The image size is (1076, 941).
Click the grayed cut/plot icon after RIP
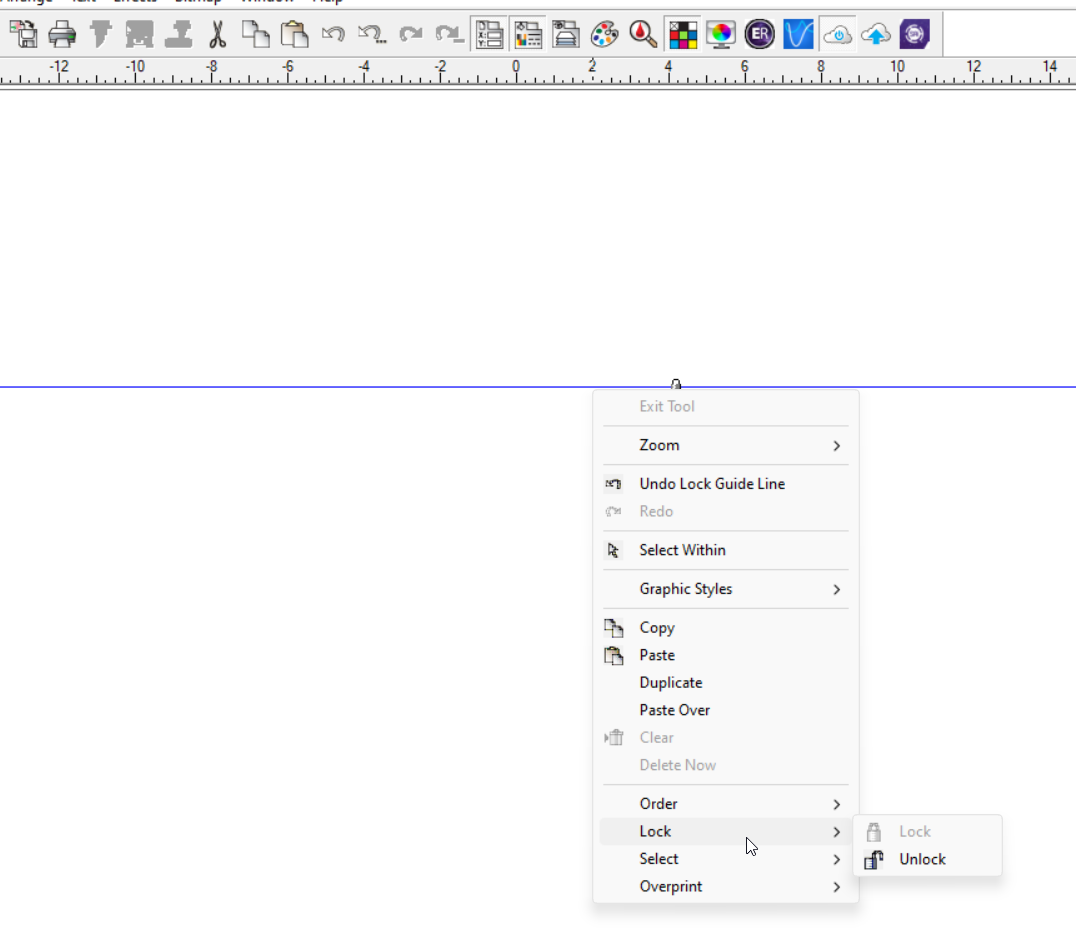pos(139,34)
